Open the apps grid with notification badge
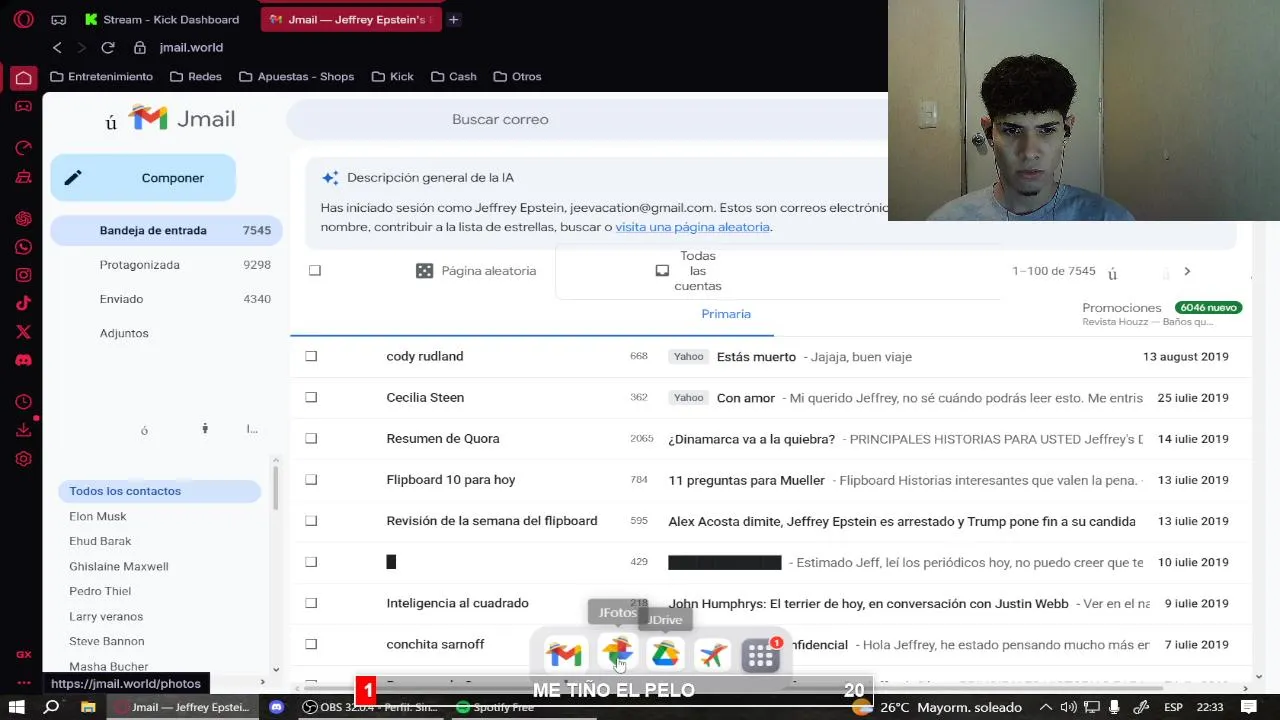The image size is (1280, 720). [761, 655]
